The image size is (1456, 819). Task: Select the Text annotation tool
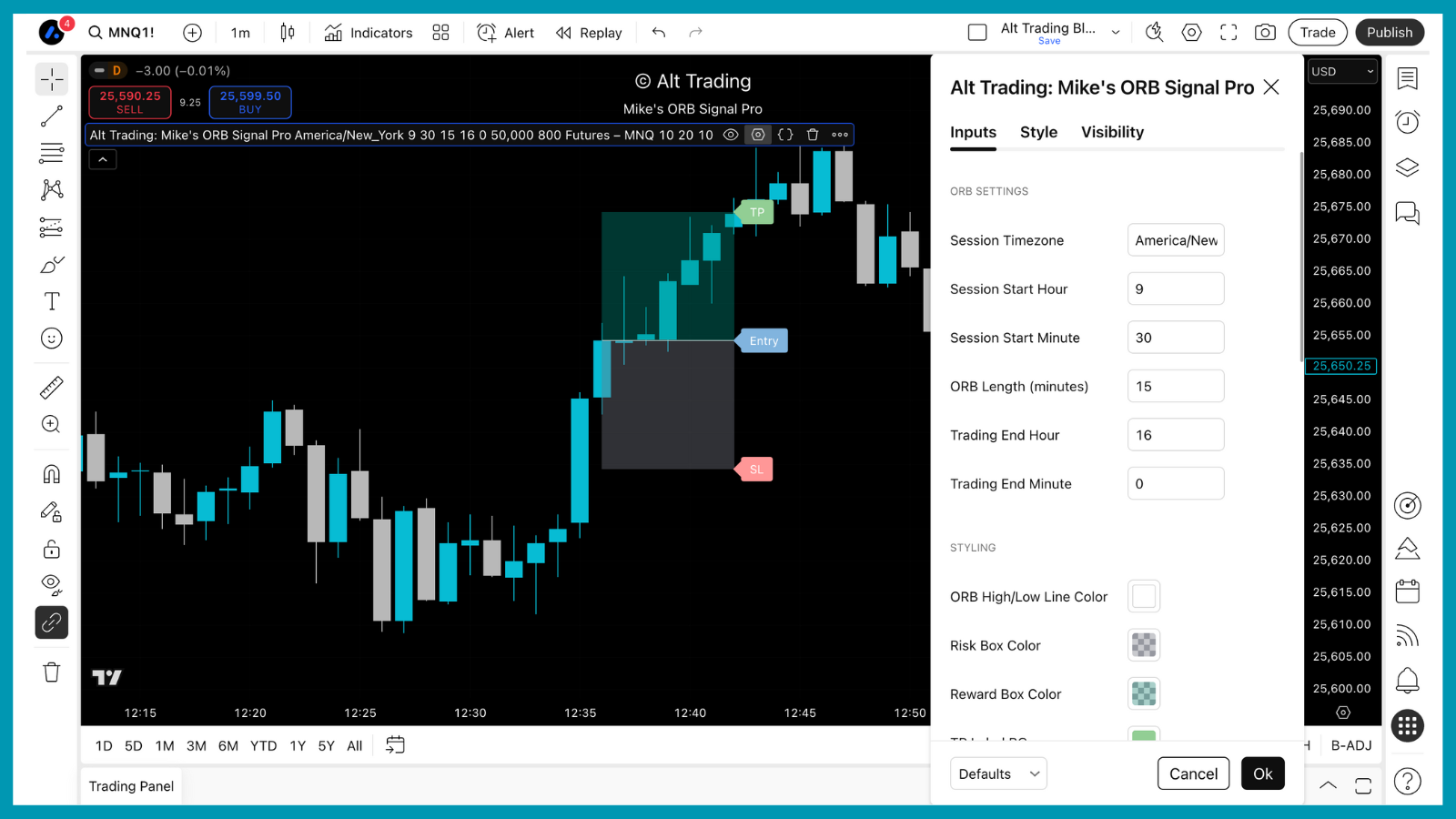click(x=52, y=301)
